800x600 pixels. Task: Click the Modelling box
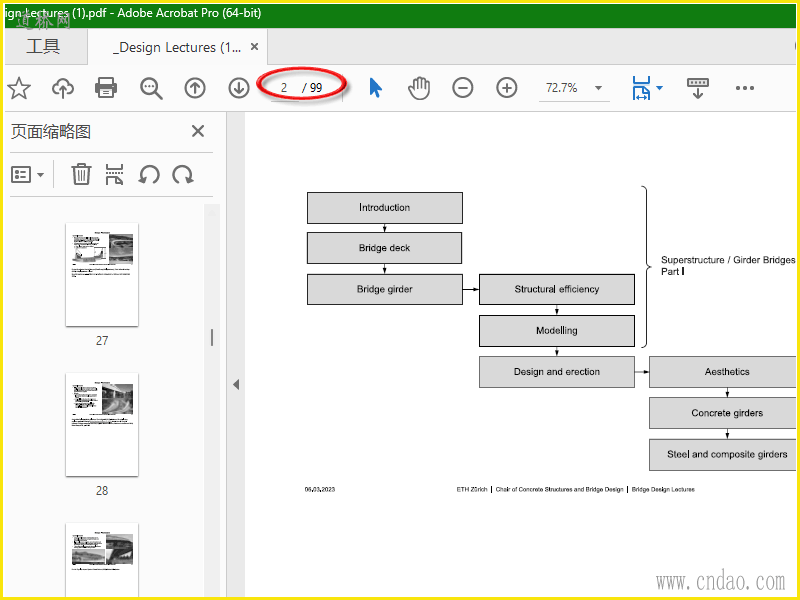[x=557, y=331]
